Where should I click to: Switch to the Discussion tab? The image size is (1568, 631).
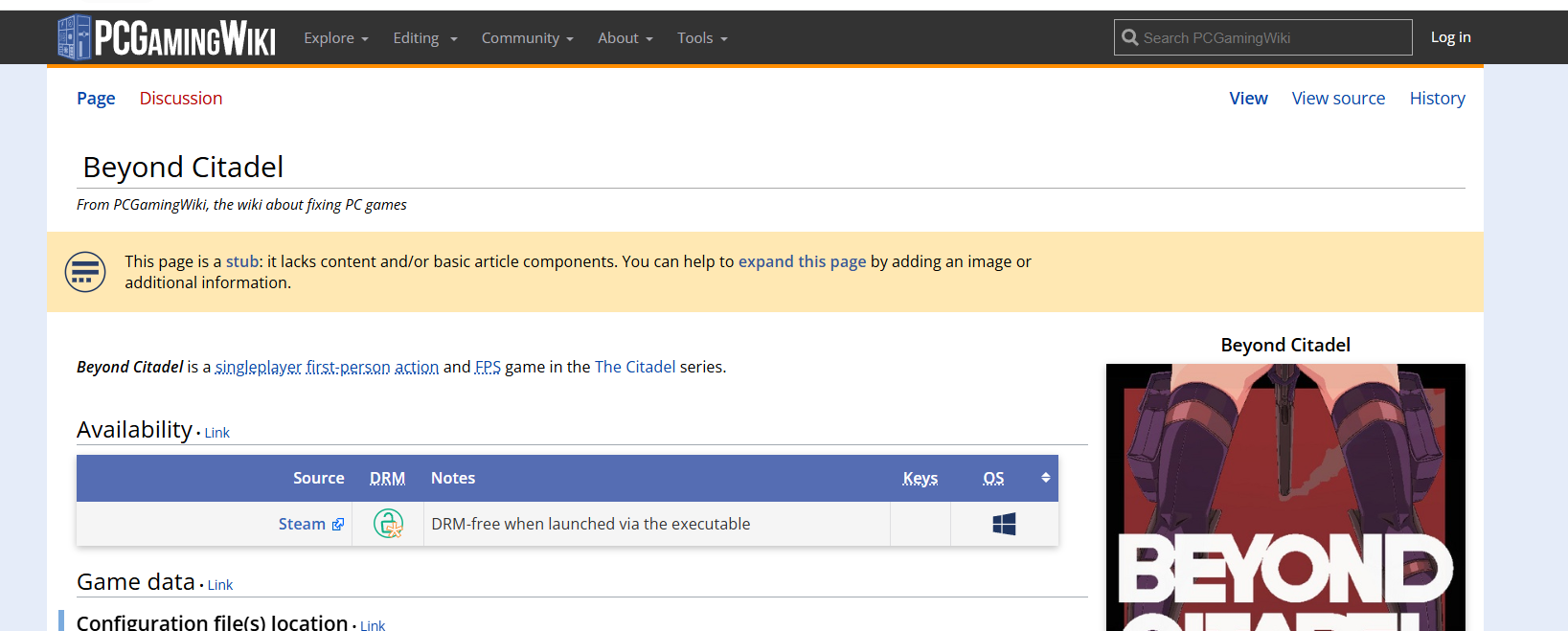[x=181, y=99]
